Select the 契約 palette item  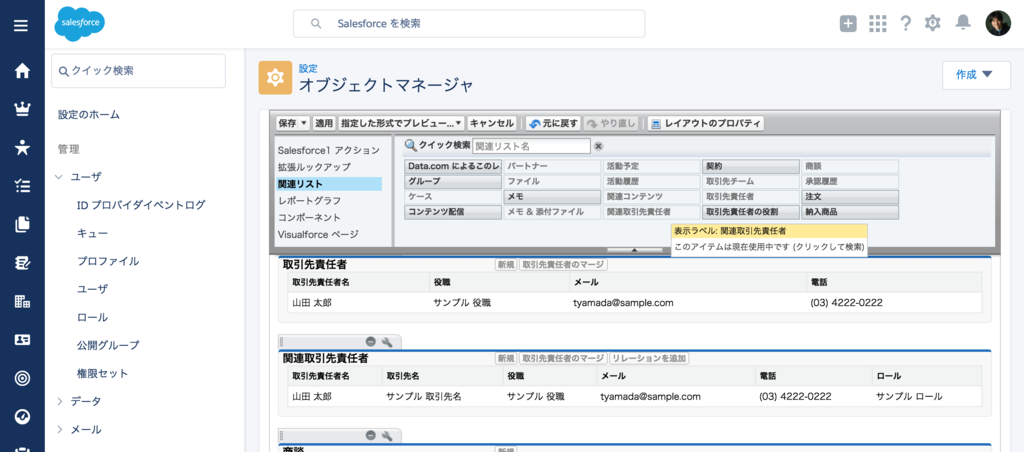coord(750,167)
